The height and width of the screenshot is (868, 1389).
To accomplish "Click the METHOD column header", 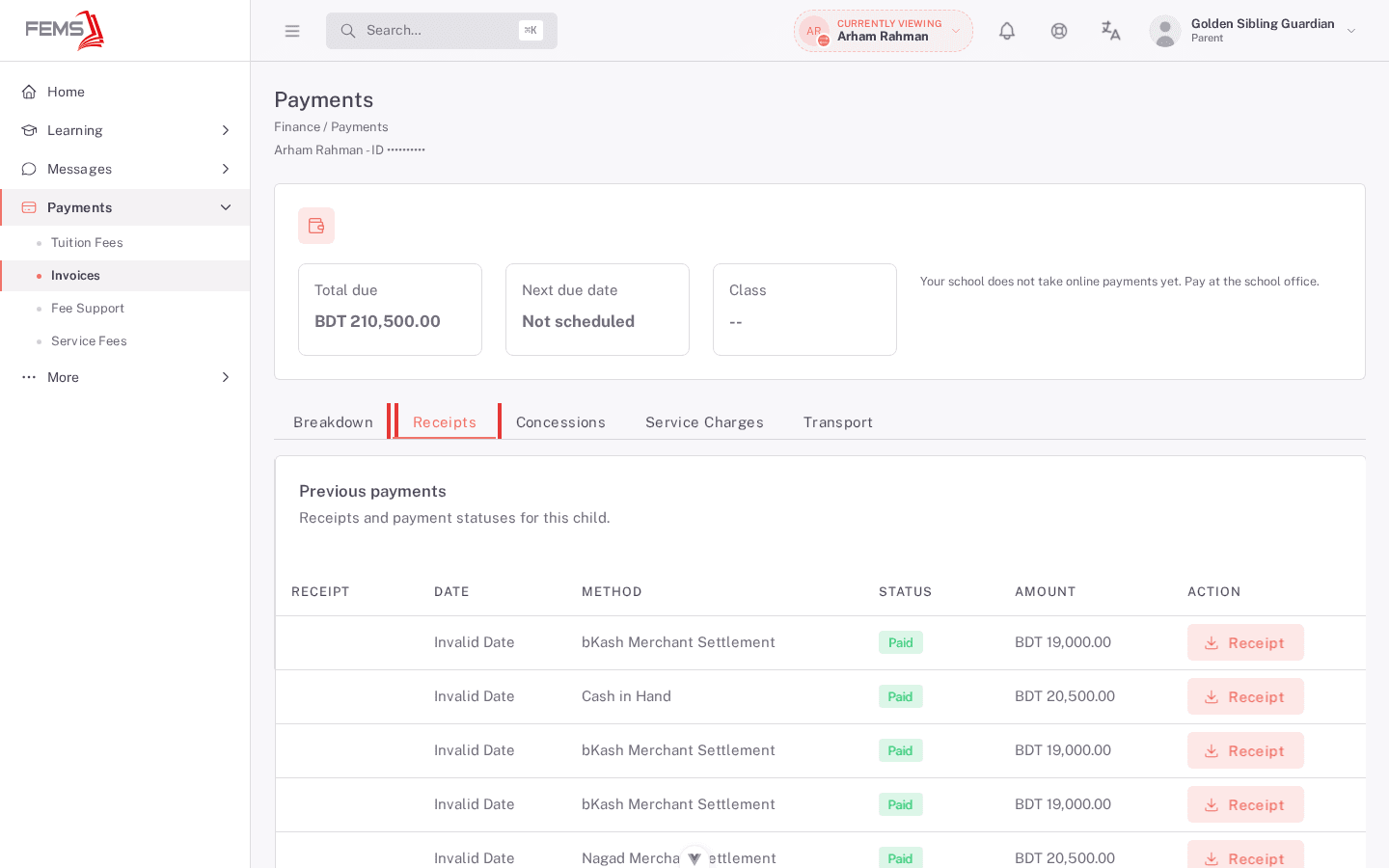I will (612, 592).
